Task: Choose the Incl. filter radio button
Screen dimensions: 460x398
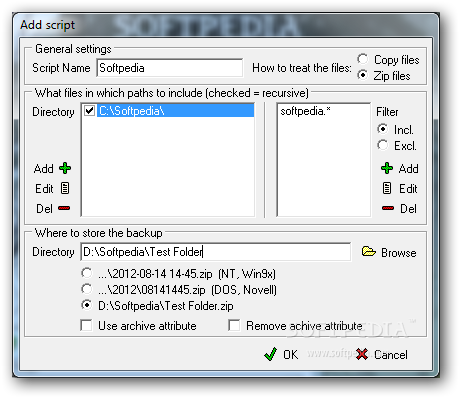Action: pos(383,129)
